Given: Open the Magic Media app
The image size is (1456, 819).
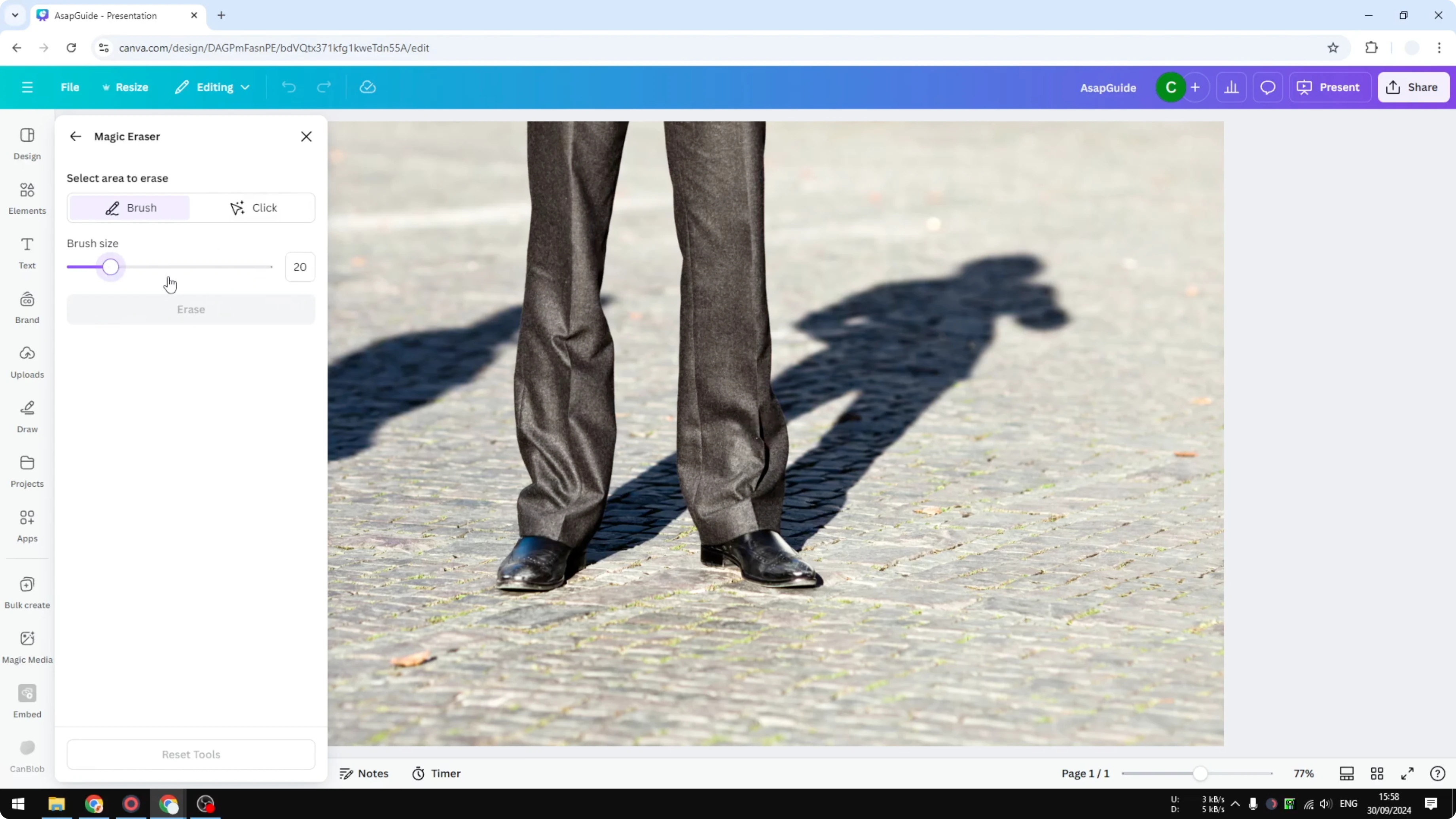Looking at the screenshot, I should tap(27, 647).
